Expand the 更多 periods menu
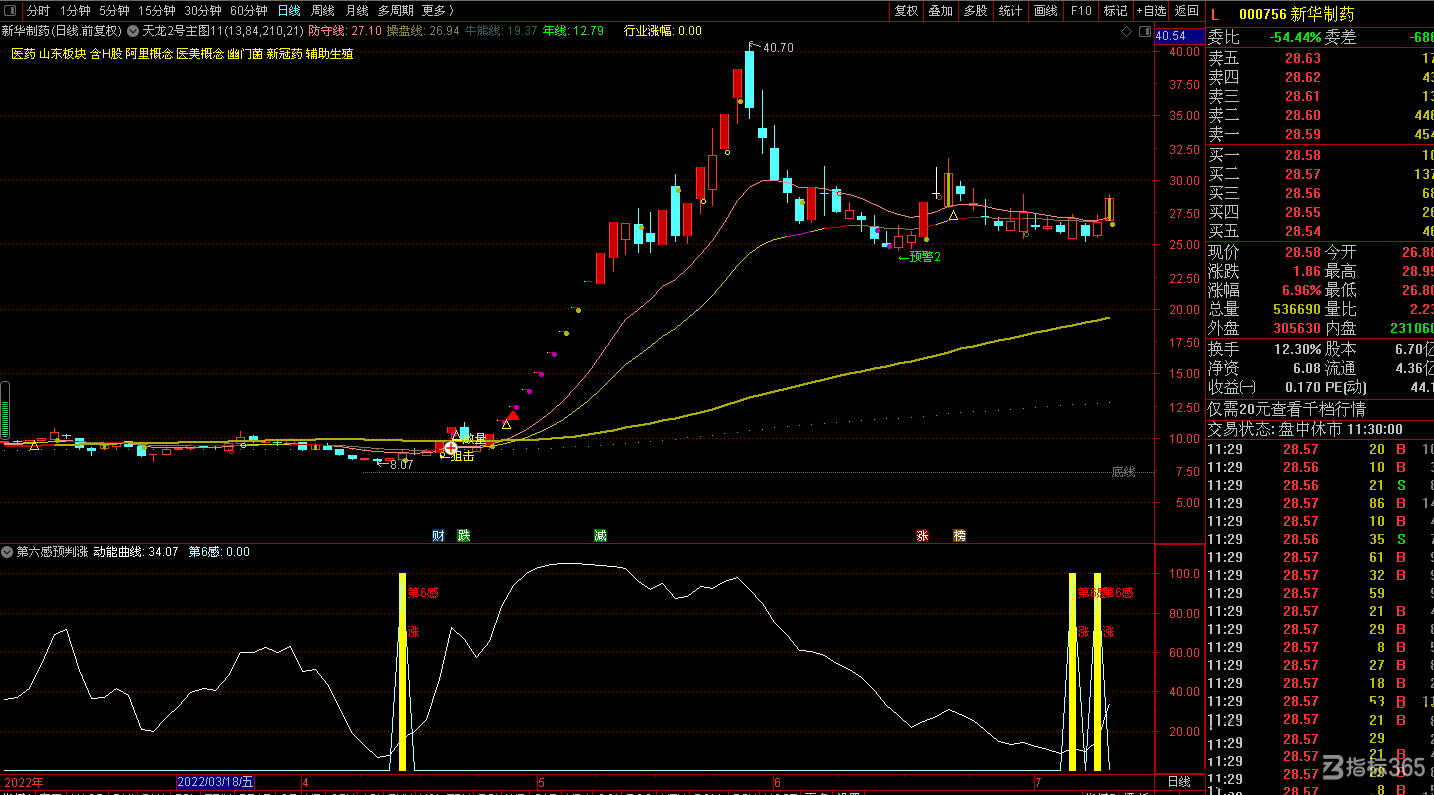Screen dimensions: 1434x795 pyautogui.click(x=437, y=11)
